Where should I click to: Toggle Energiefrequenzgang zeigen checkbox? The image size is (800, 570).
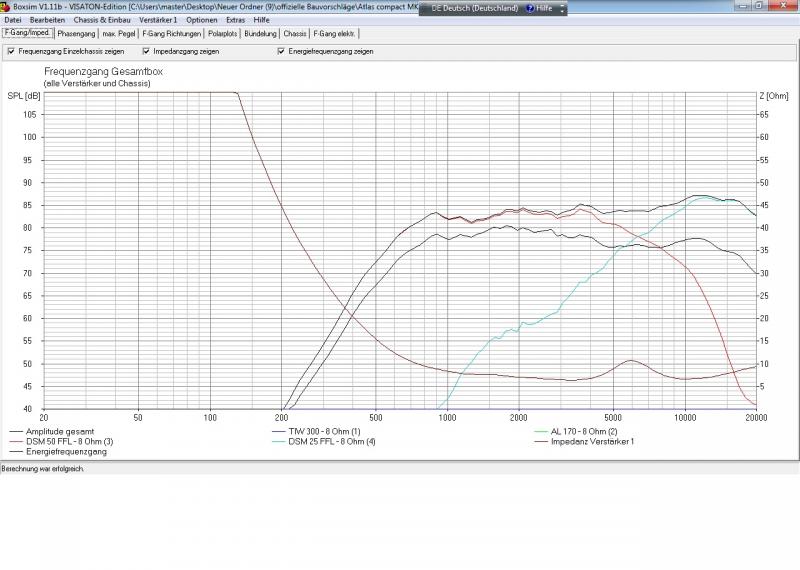pos(281,52)
